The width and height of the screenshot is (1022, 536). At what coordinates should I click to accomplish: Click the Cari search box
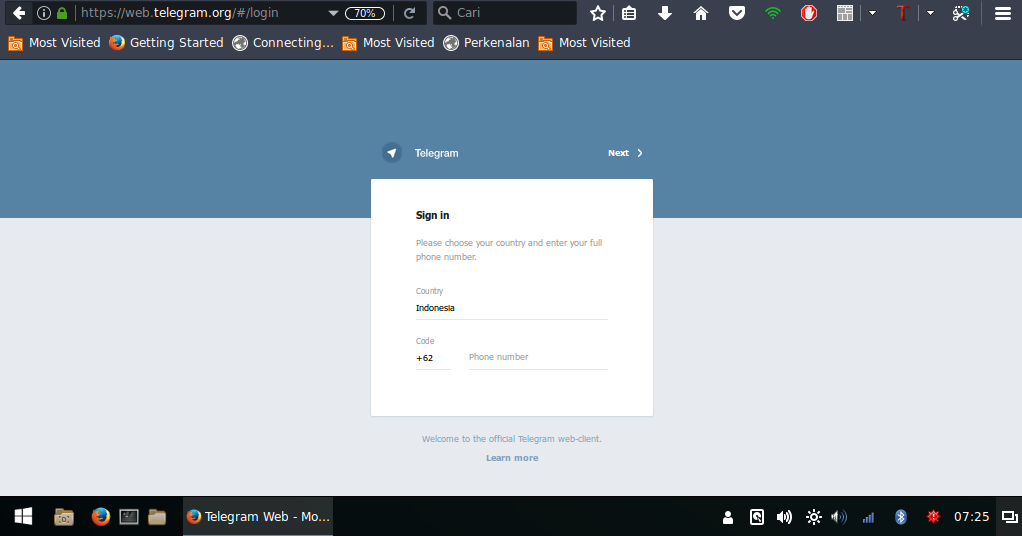pyautogui.click(x=505, y=12)
